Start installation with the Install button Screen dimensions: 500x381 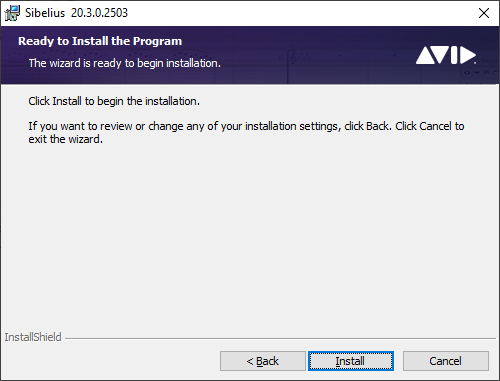tap(351, 361)
